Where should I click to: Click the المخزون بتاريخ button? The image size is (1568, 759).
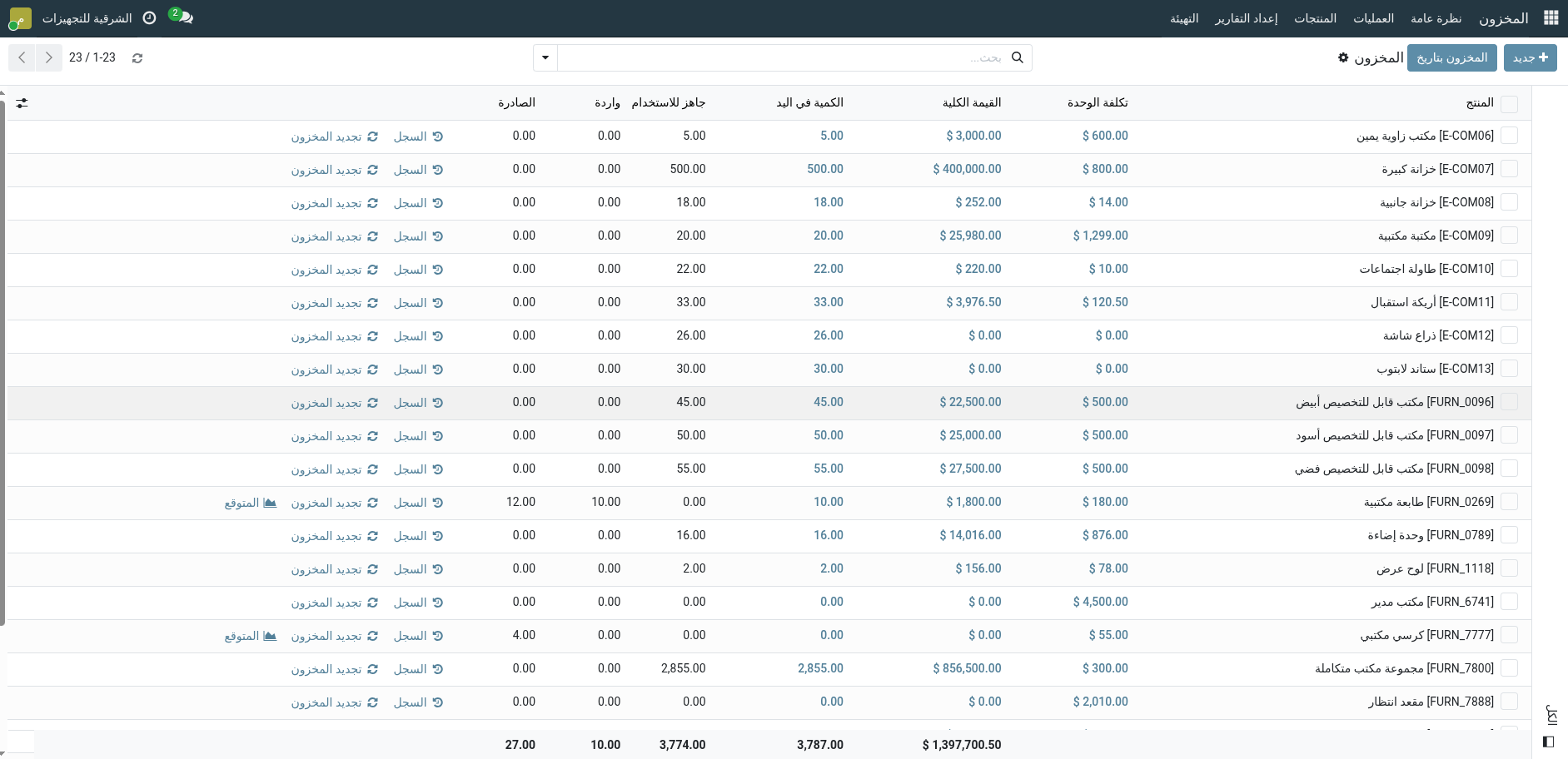point(1451,57)
